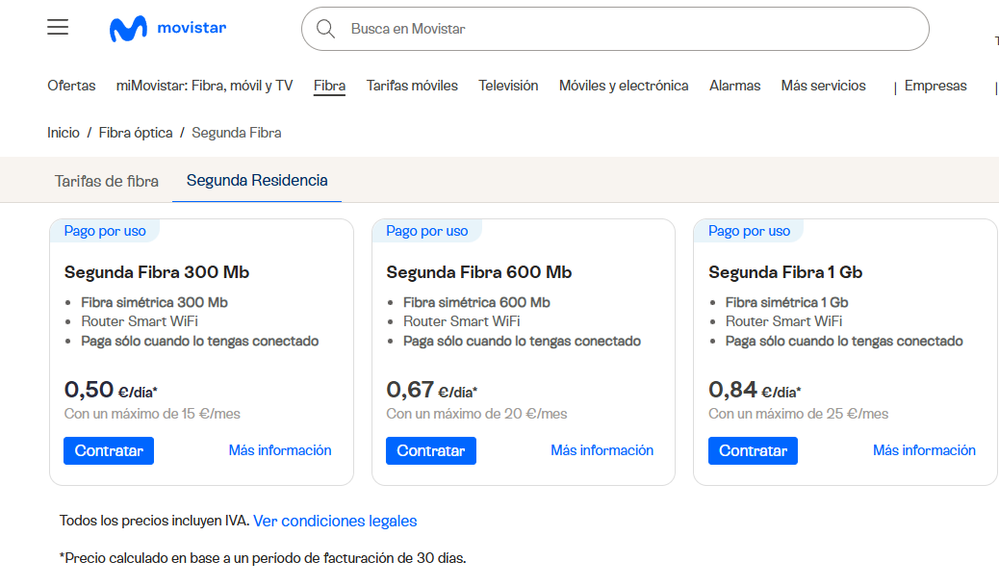Go to Inicio breadcrumb link
Image resolution: width=999 pixels, height=585 pixels.
(63, 133)
